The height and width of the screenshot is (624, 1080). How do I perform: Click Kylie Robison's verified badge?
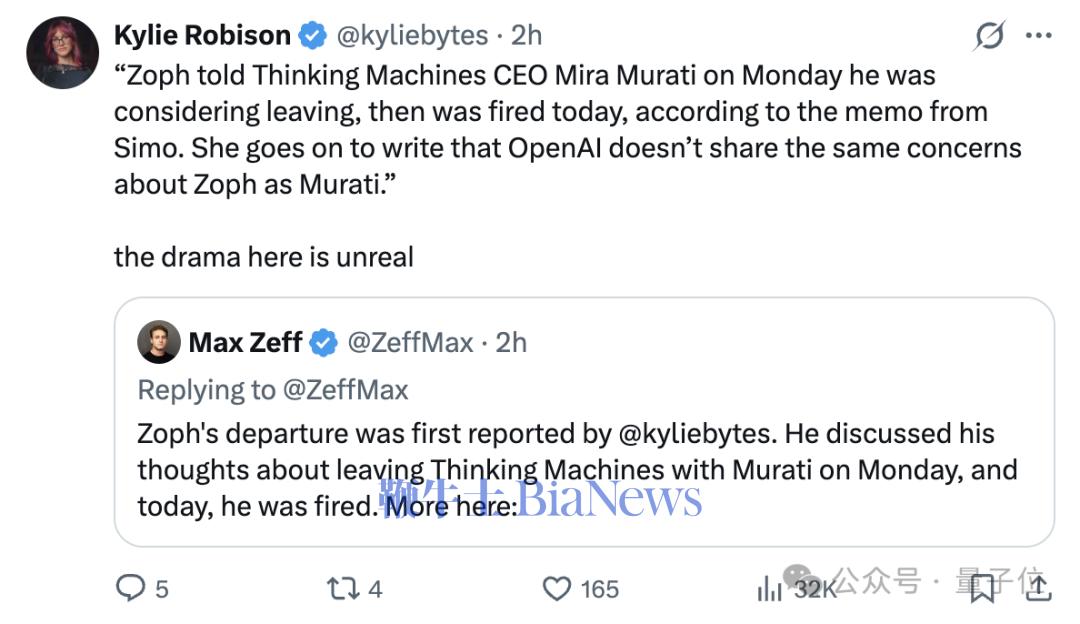[312, 36]
